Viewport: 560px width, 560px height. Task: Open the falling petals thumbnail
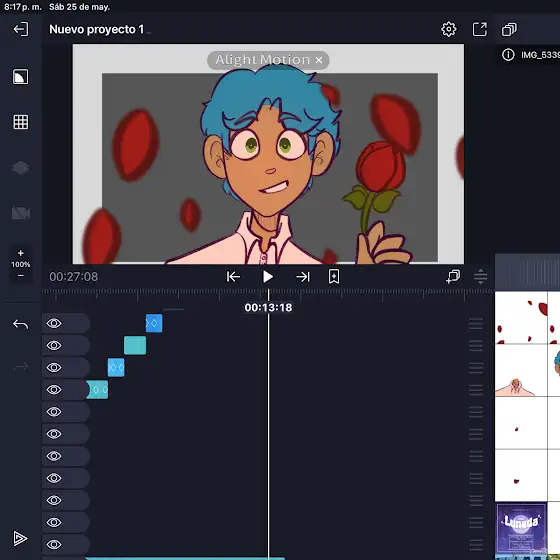click(521, 318)
